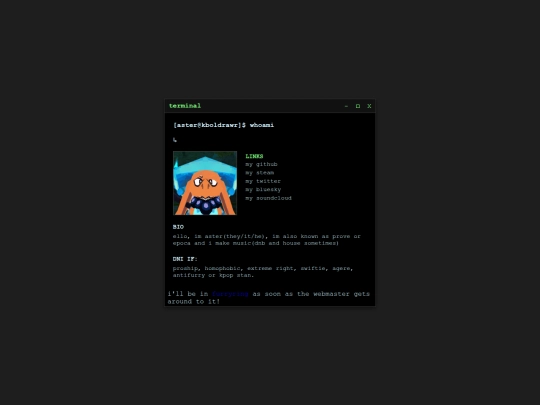Follow the blue furryring link
Image resolution: width=540 pixels, height=405 pixels.
(x=230, y=294)
